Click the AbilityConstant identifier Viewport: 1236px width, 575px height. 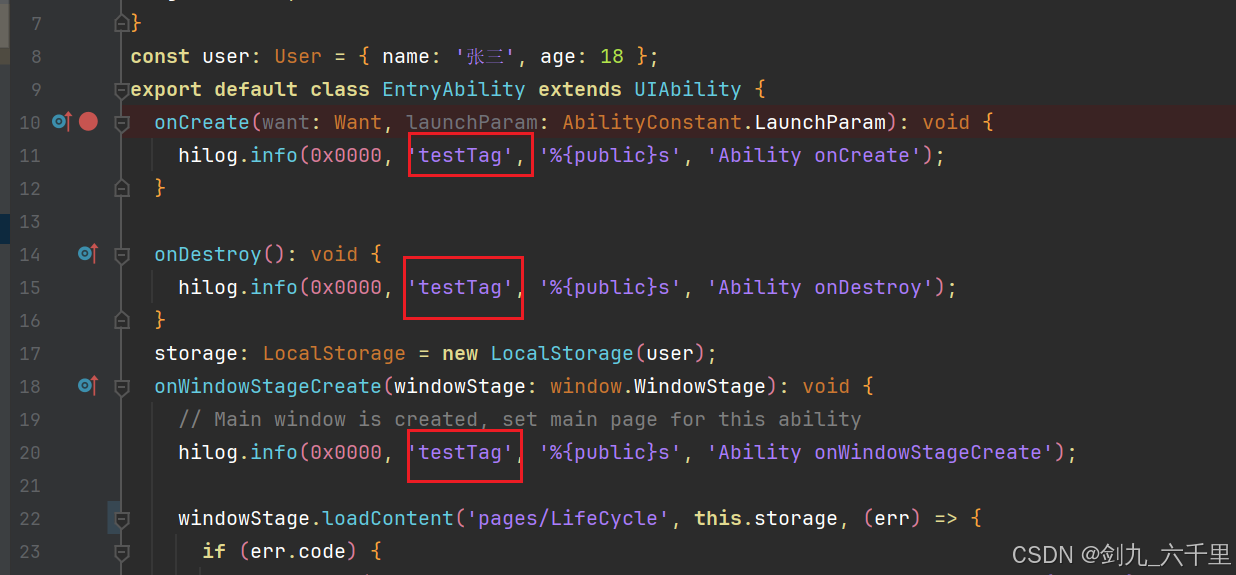[653, 122]
